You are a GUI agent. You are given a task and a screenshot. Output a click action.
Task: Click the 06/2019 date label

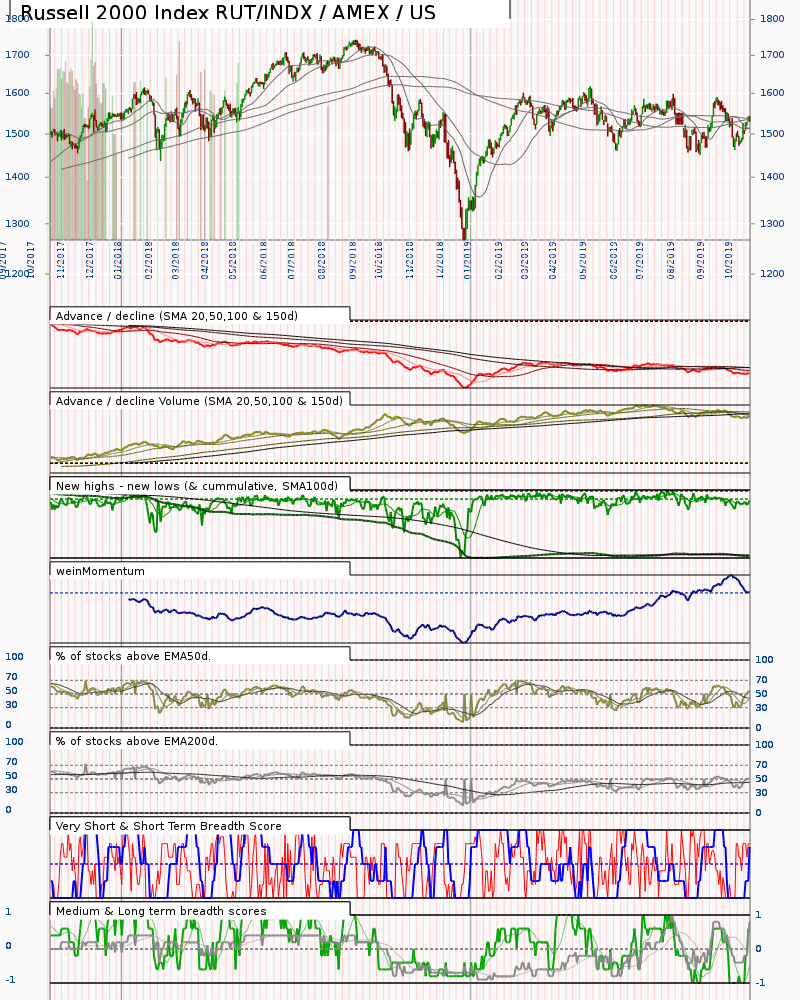[613, 260]
